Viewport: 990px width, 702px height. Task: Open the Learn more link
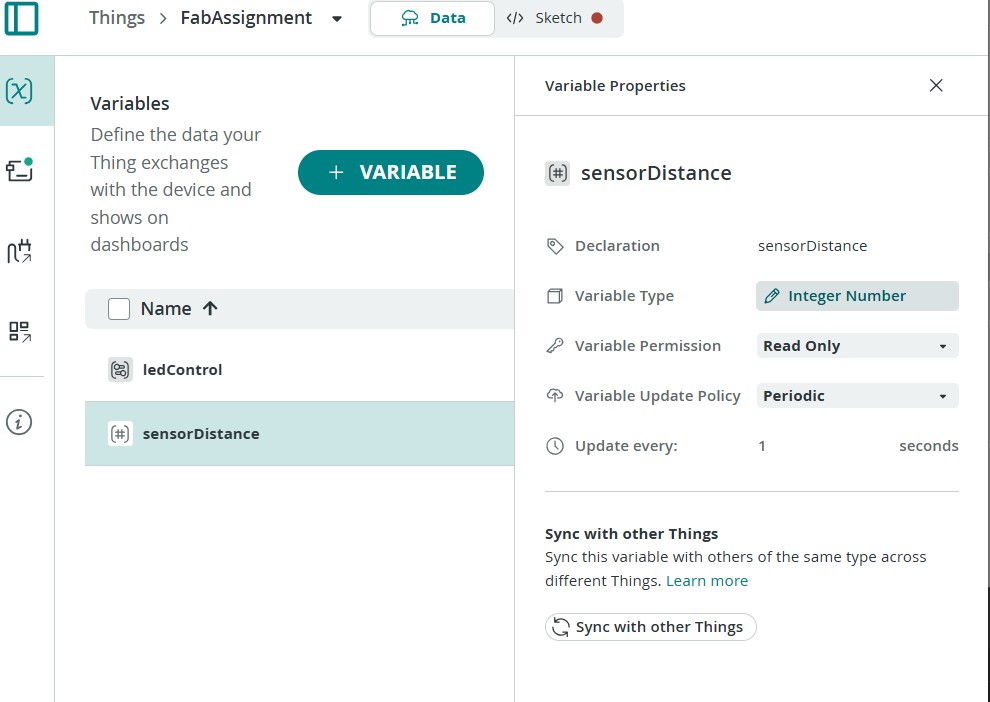tap(707, 581)
